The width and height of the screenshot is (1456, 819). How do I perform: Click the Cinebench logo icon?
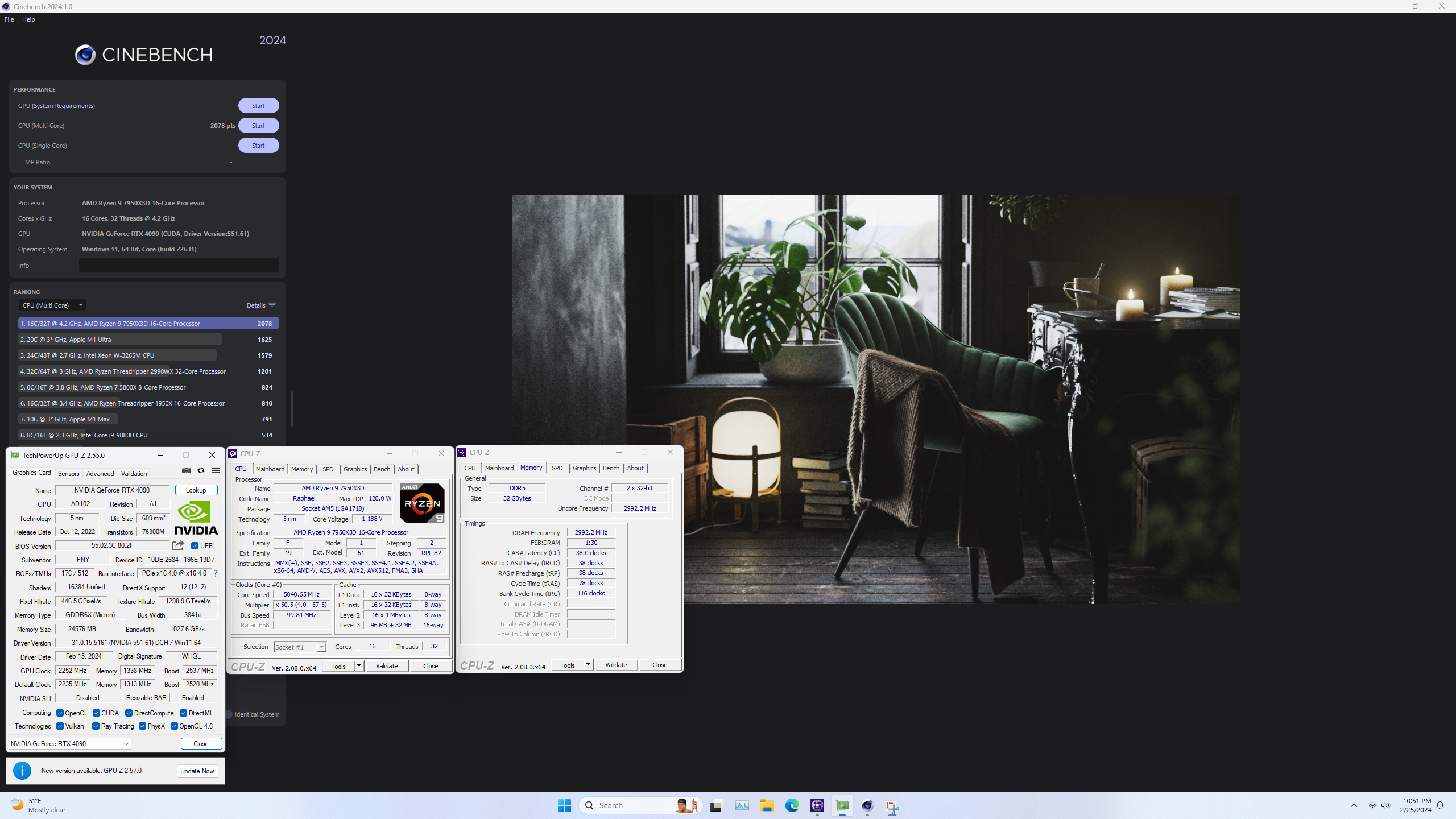tap(85, 55)
